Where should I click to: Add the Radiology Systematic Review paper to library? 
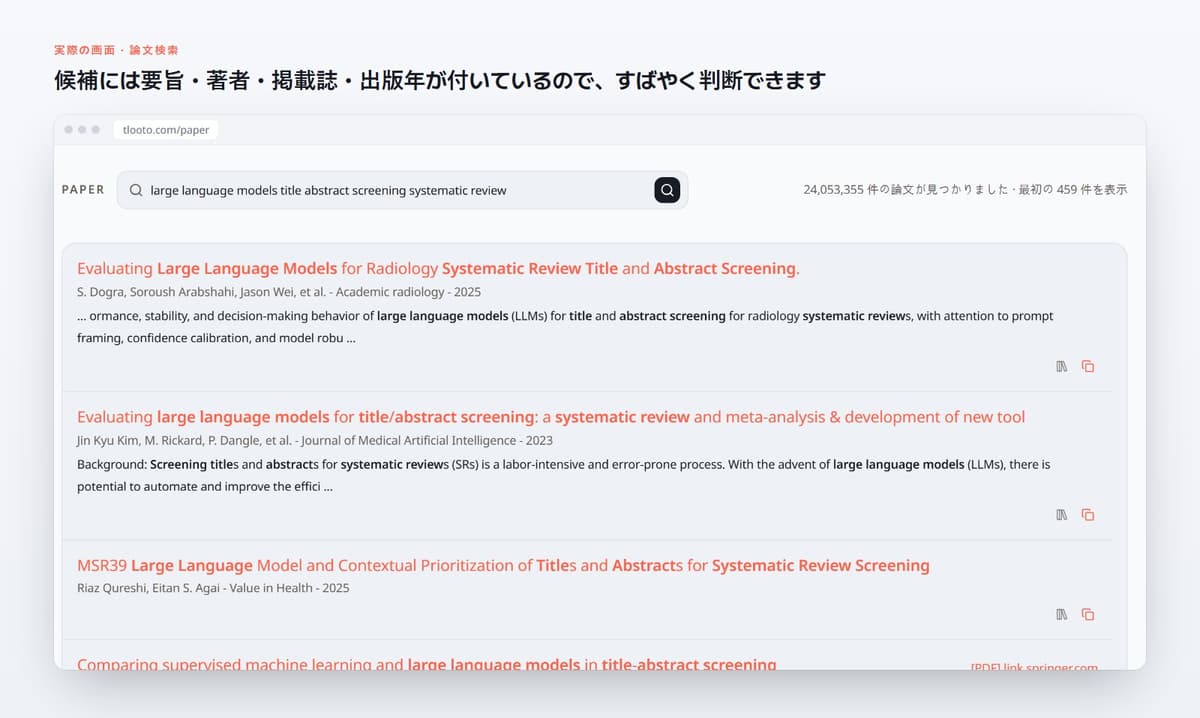tap(1062, 366)
